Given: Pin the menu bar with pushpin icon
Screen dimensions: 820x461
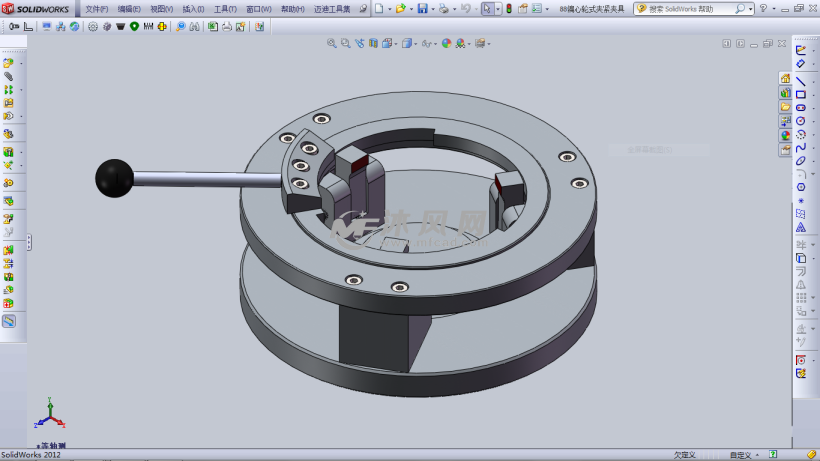Looking at the screenshot, I should (x=363, y=9).
